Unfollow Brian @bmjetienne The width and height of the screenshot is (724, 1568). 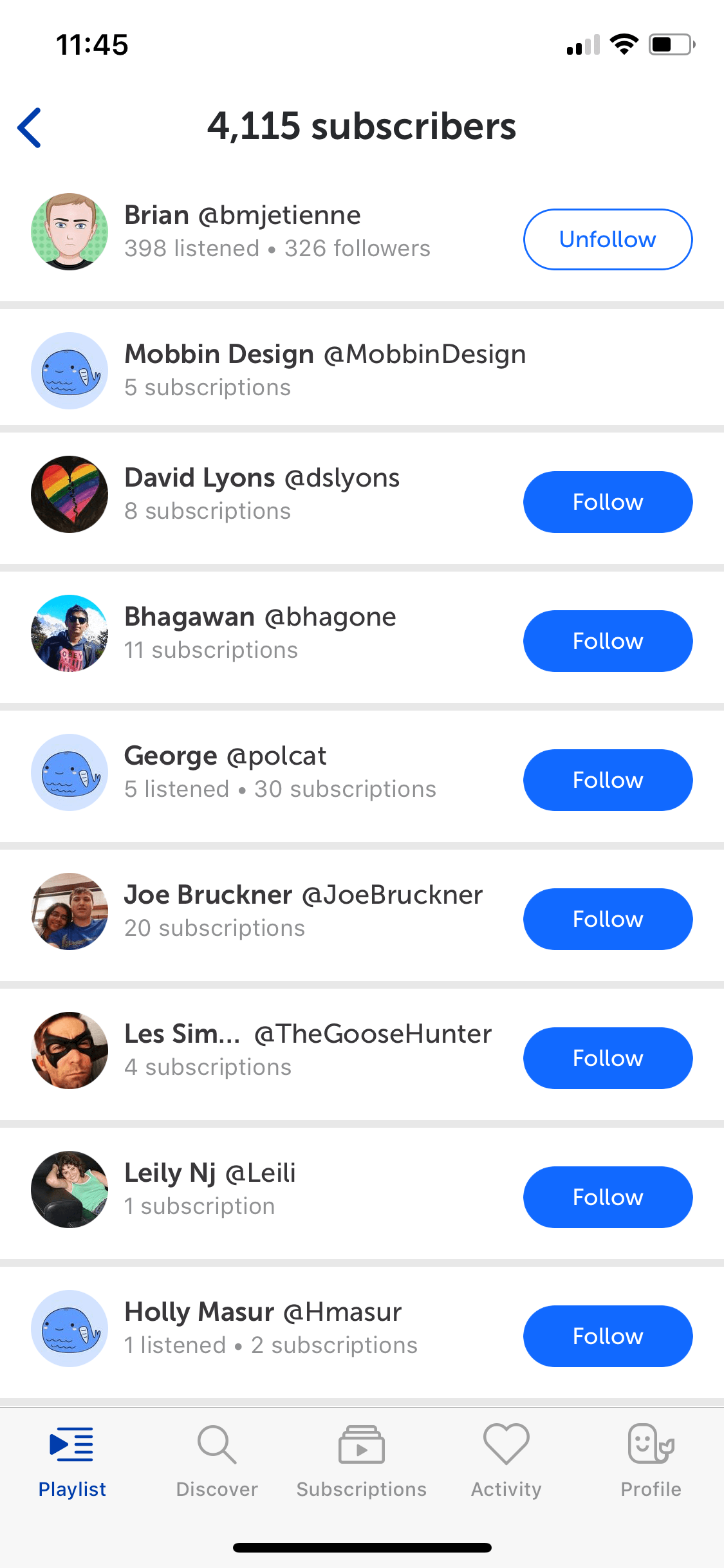coord(608,239)
